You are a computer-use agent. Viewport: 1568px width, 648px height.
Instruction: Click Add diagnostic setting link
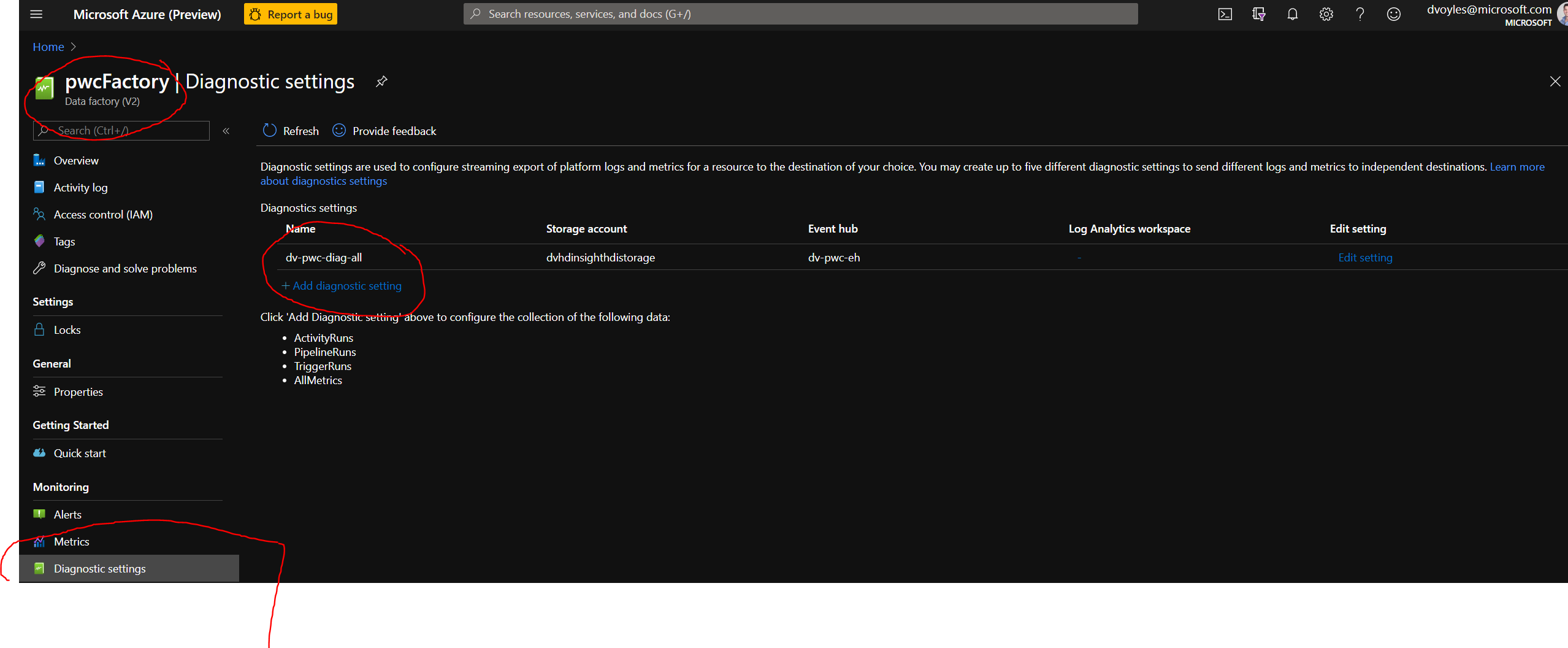[342, 286]
